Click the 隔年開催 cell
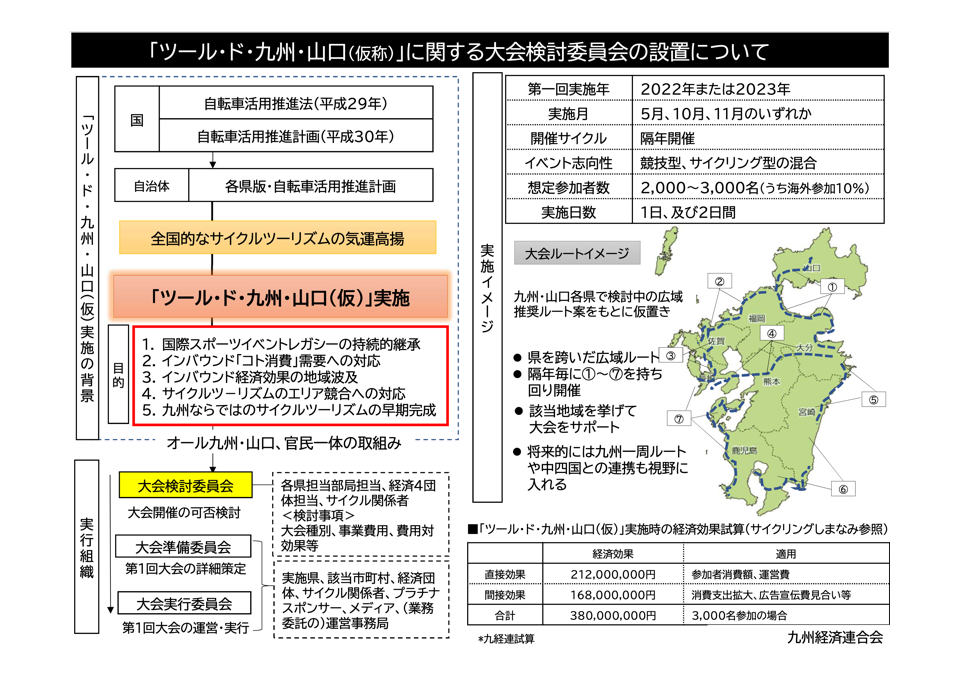 758,138
